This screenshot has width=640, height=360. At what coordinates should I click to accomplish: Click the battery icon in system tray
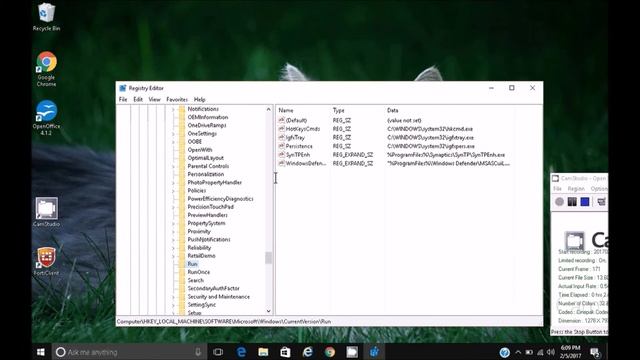[x=529, y=352]
